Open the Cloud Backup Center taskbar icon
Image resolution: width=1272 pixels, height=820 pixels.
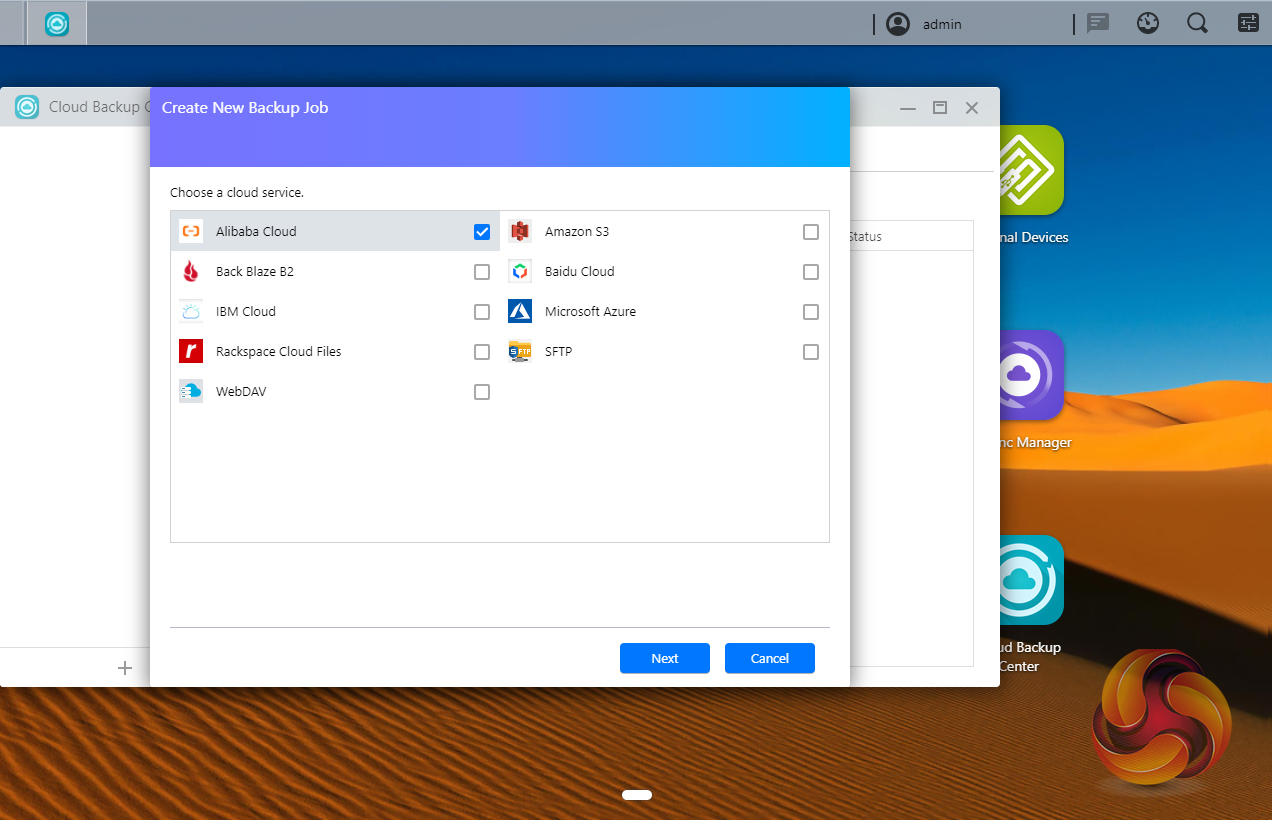coord(57,23)
